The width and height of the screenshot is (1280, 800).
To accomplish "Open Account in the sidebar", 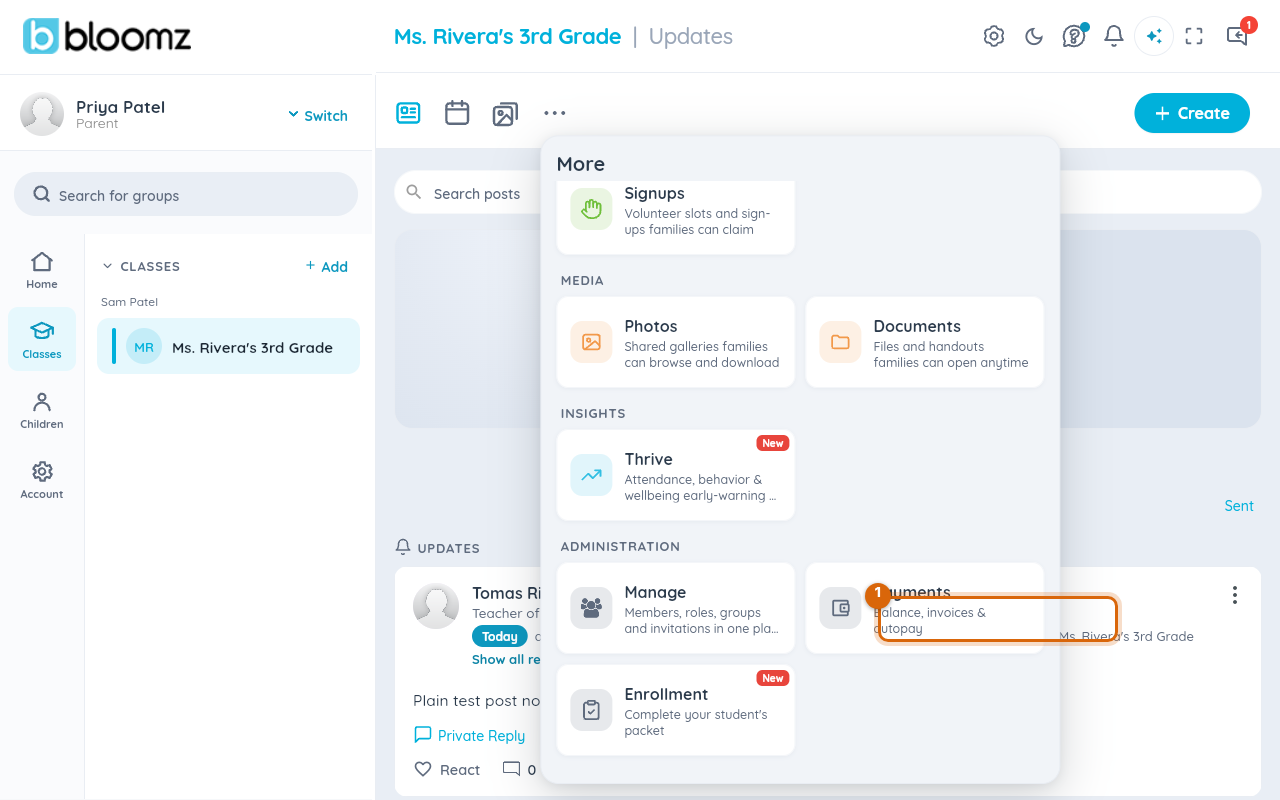I will (x=42, y=480).
